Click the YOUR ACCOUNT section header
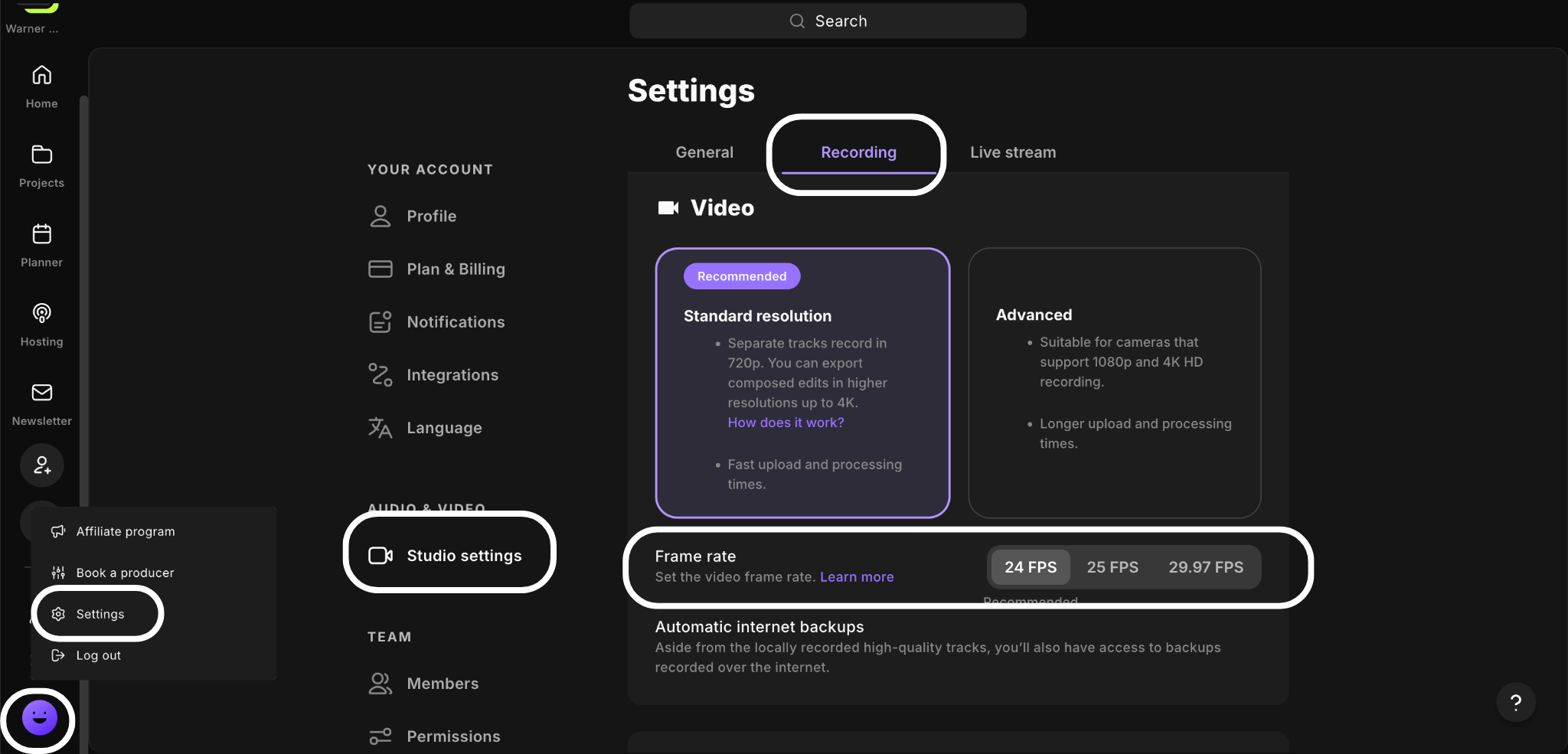This screenshot has height=754, width=1568. (430, 169)
